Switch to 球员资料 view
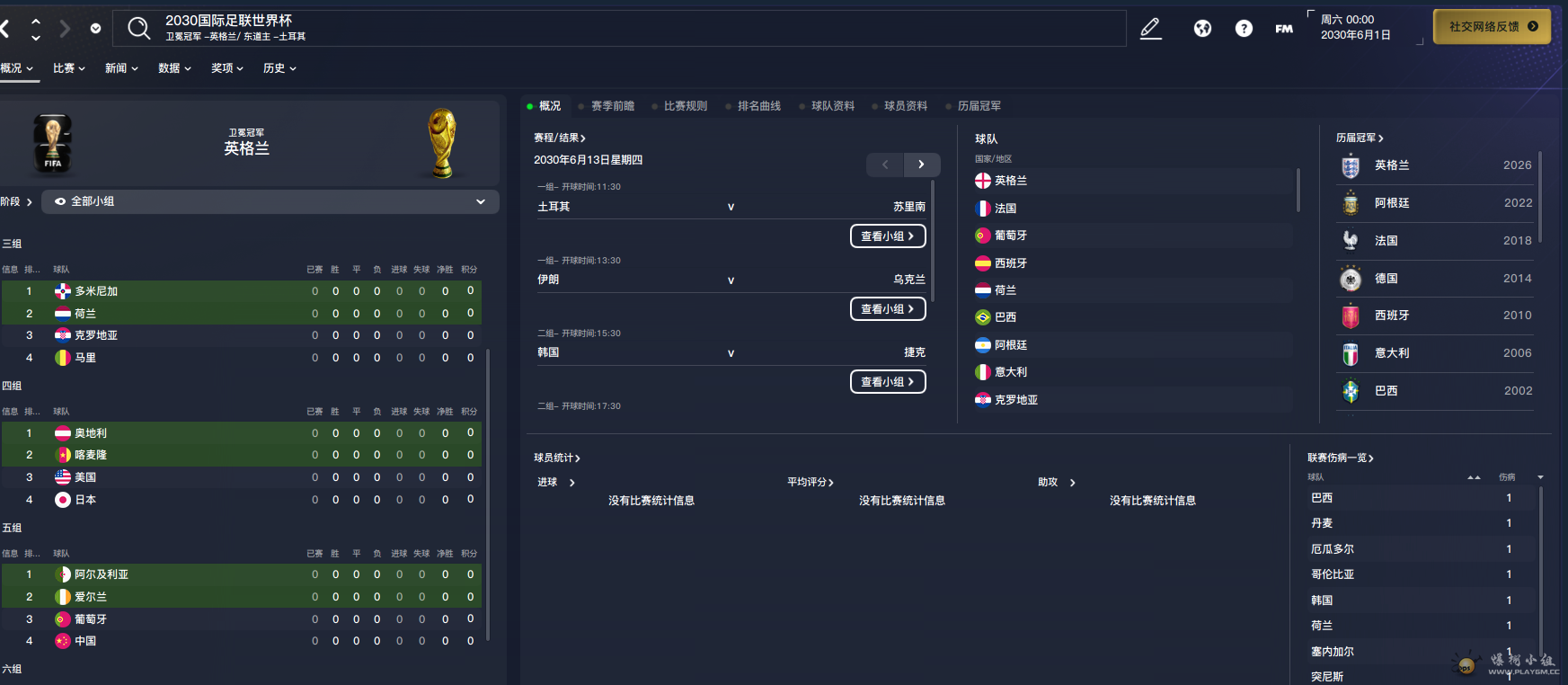Screen dimensions: 1568x685 point(905,106)
